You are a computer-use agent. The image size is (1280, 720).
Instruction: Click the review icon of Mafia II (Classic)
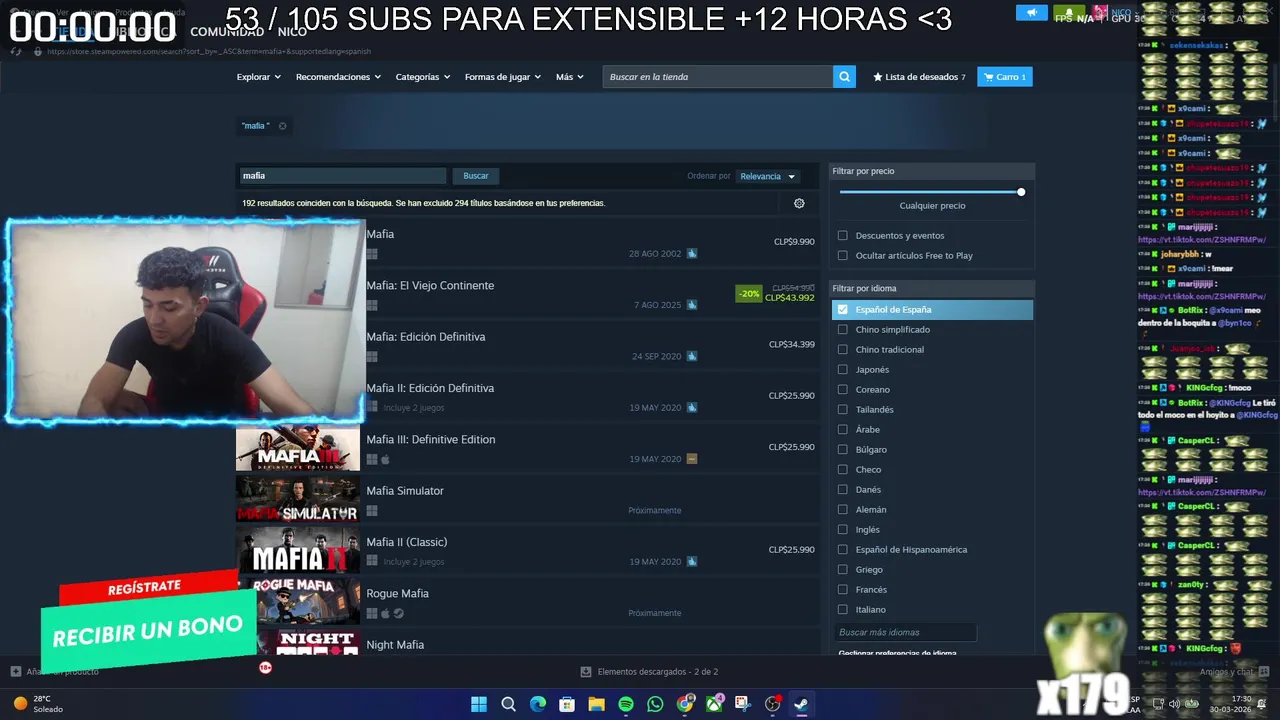pos(692,562)
